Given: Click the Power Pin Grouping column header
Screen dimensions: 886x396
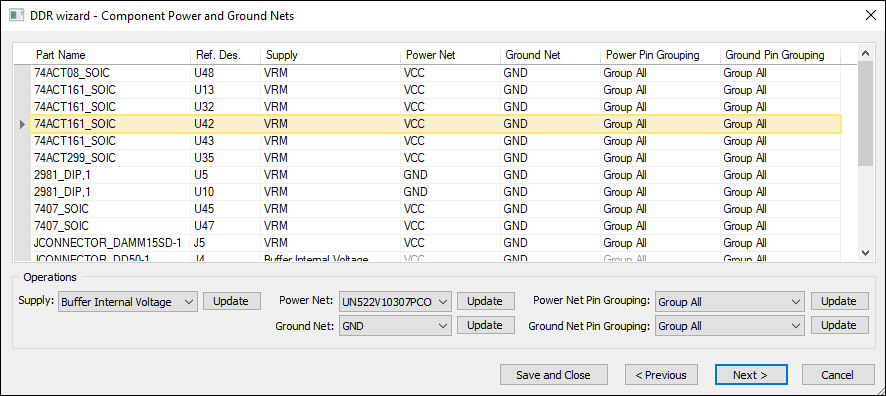Looking at the screenshot, I should pyautogui.click(x=661, y=55).
